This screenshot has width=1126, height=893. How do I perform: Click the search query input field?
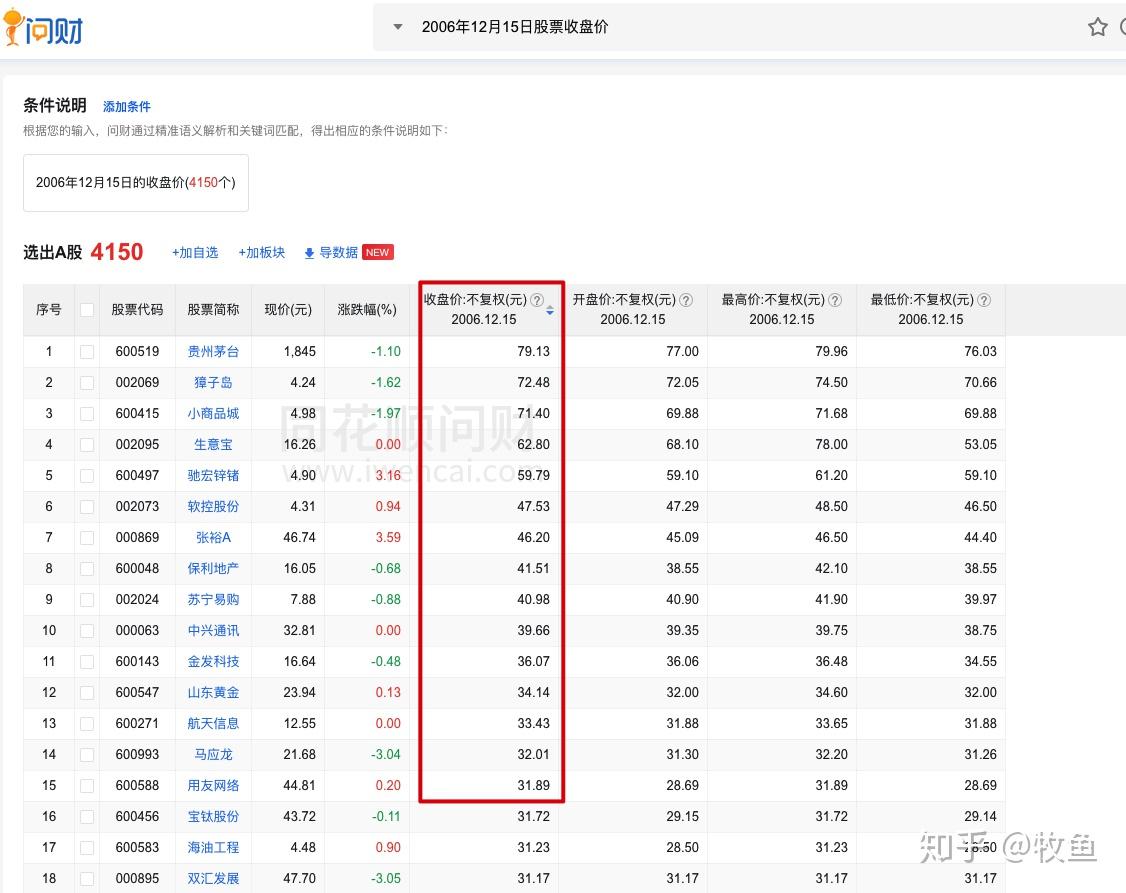click(747, 27)
